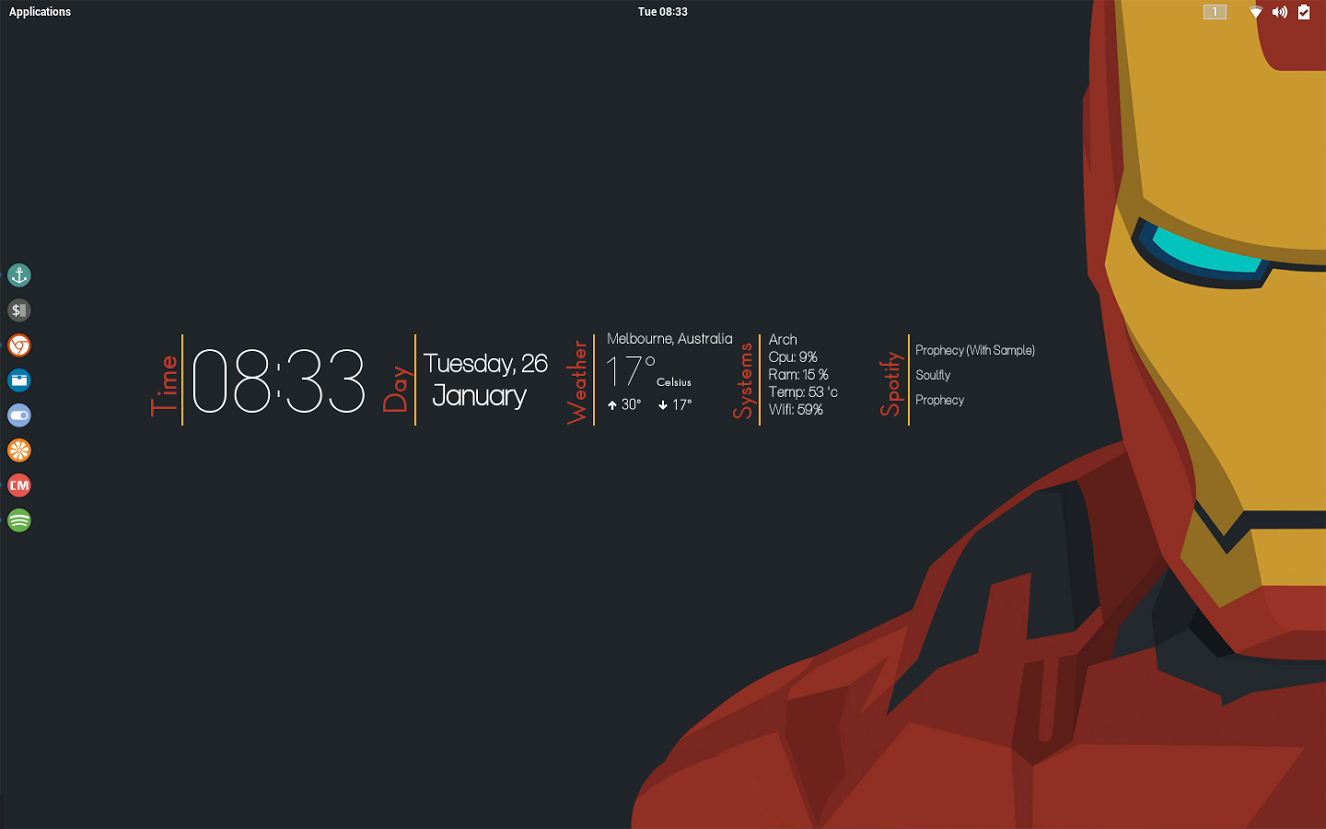This screenshot has height=829, width=1326.
Task: Click the Celsius unit label
Action: (x=674, y=382)
